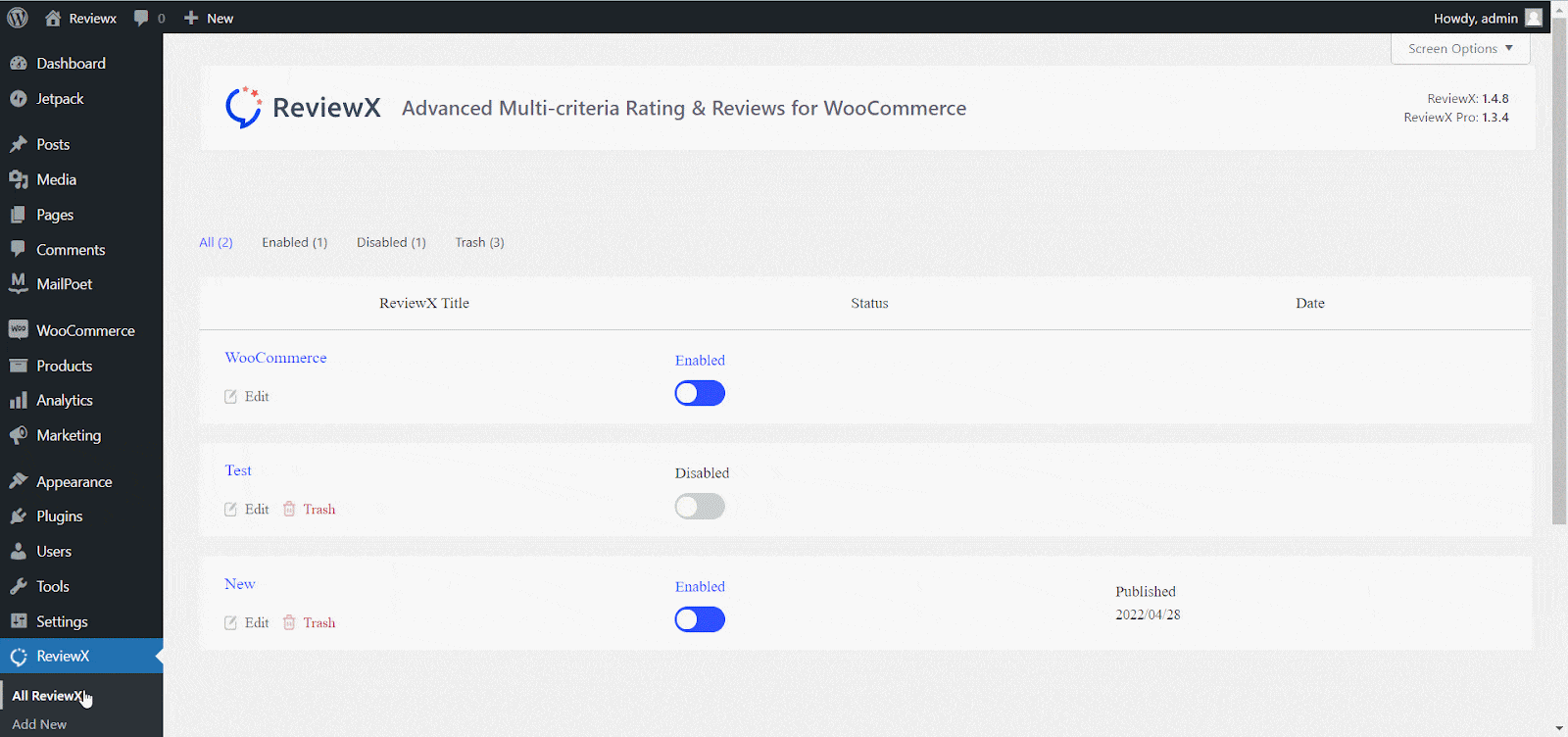Open the Howdy, admin account menu
Screen dimensions: 1568x737
pyautogui.click(x=1488, y=18)
